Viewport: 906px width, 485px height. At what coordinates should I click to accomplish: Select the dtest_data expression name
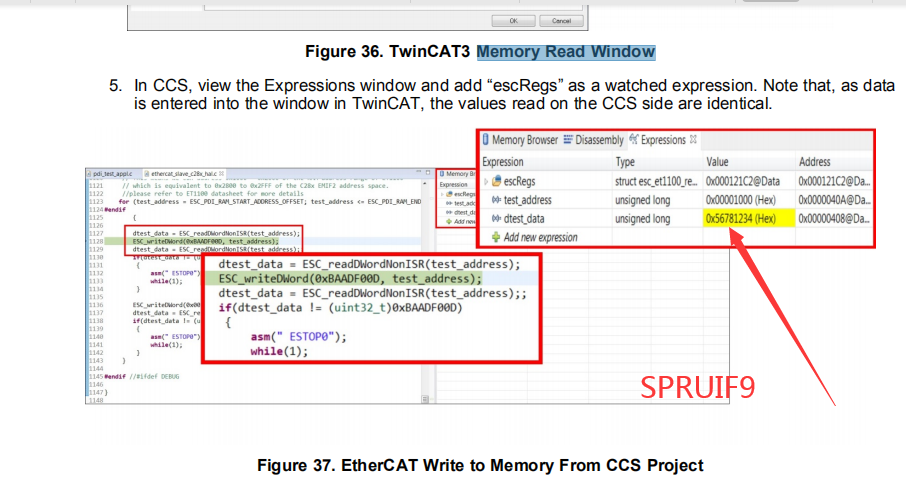point(524,219)
